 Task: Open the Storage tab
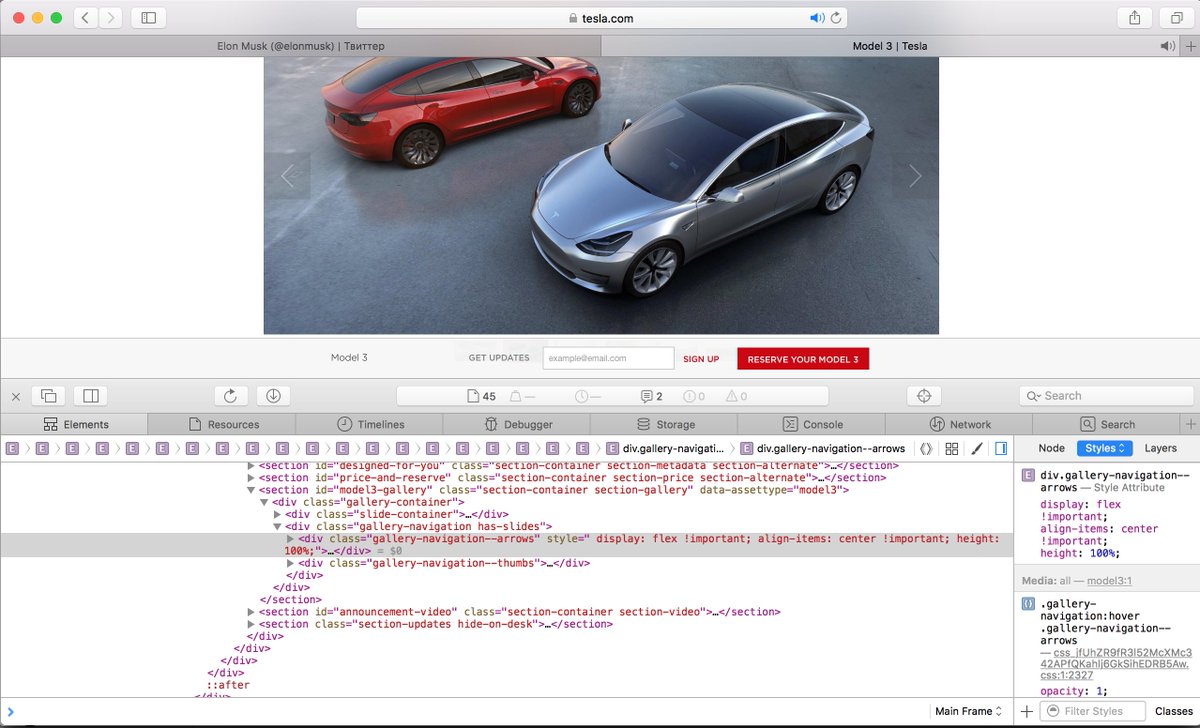coord(666,424)
